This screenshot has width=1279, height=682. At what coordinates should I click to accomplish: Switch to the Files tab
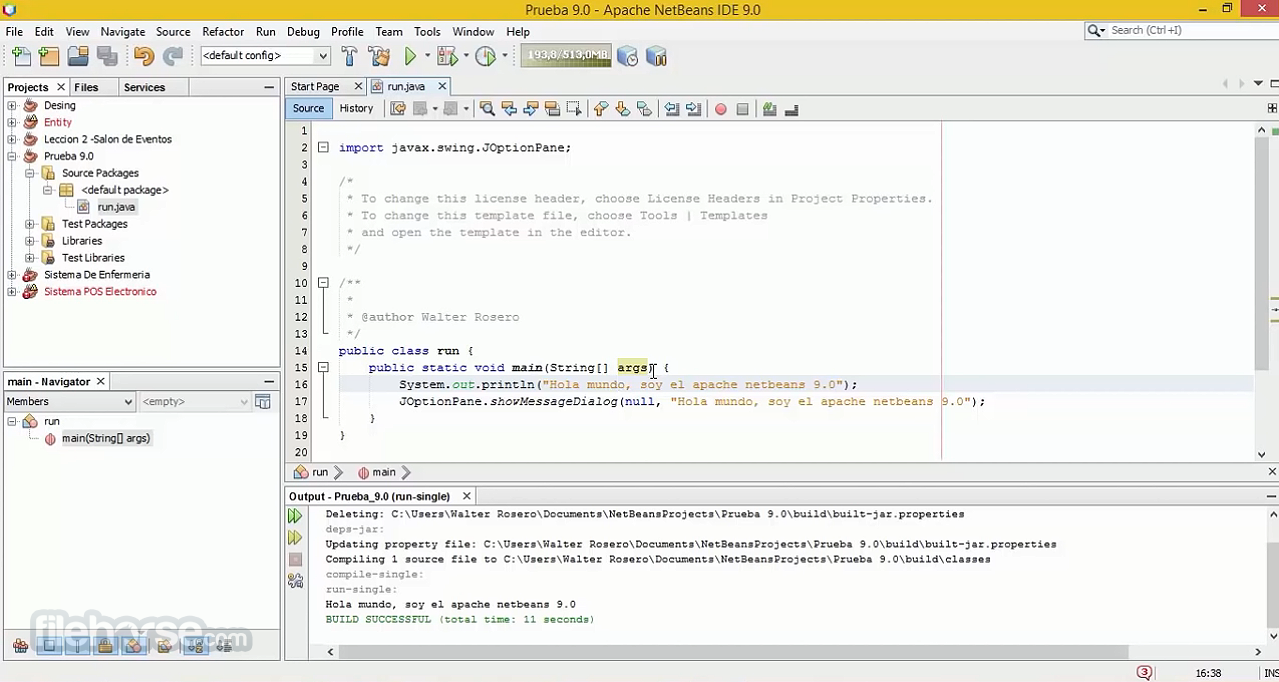point(86,87)
